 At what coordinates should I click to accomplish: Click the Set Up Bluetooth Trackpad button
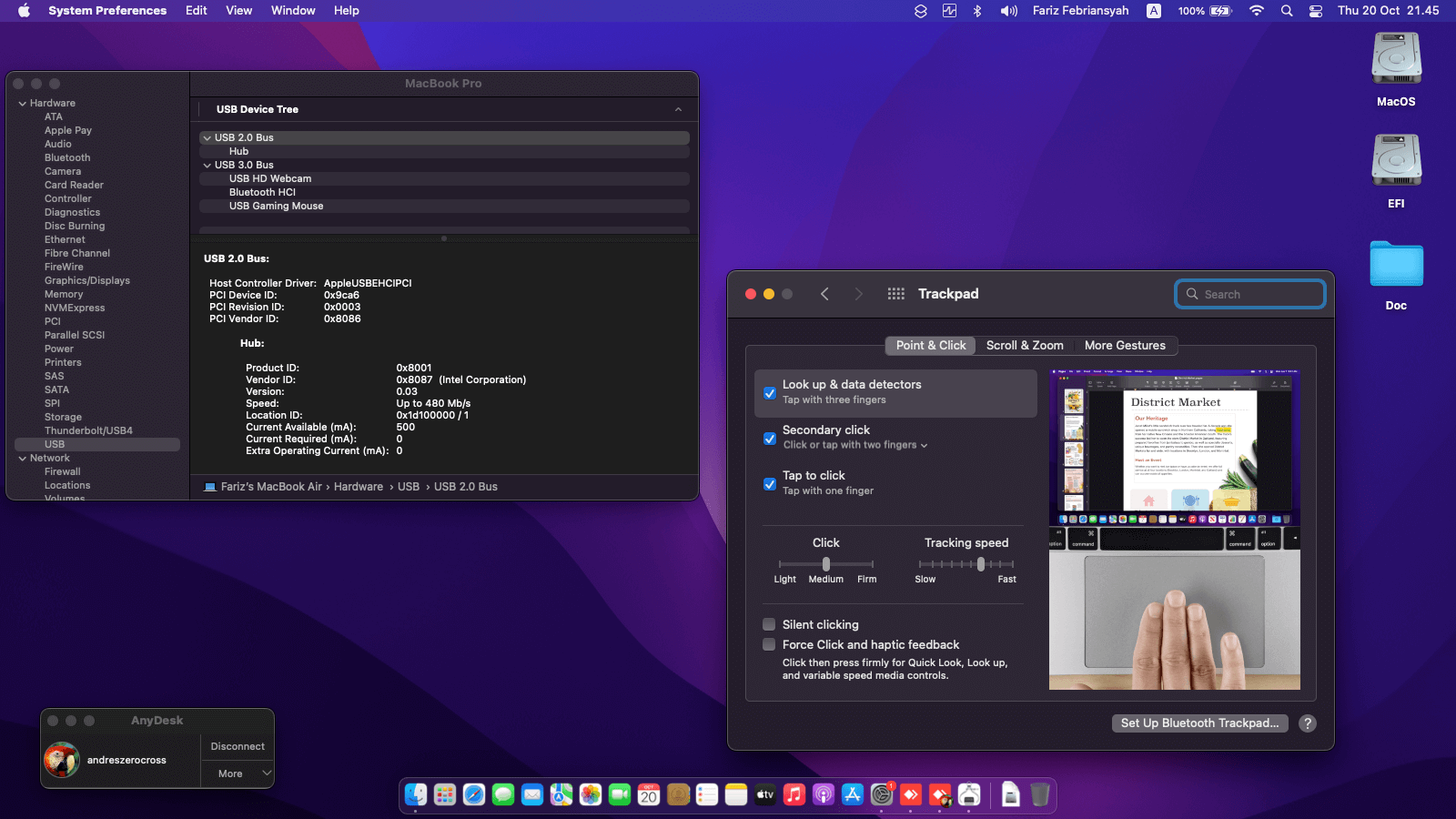coord(1199,723)
